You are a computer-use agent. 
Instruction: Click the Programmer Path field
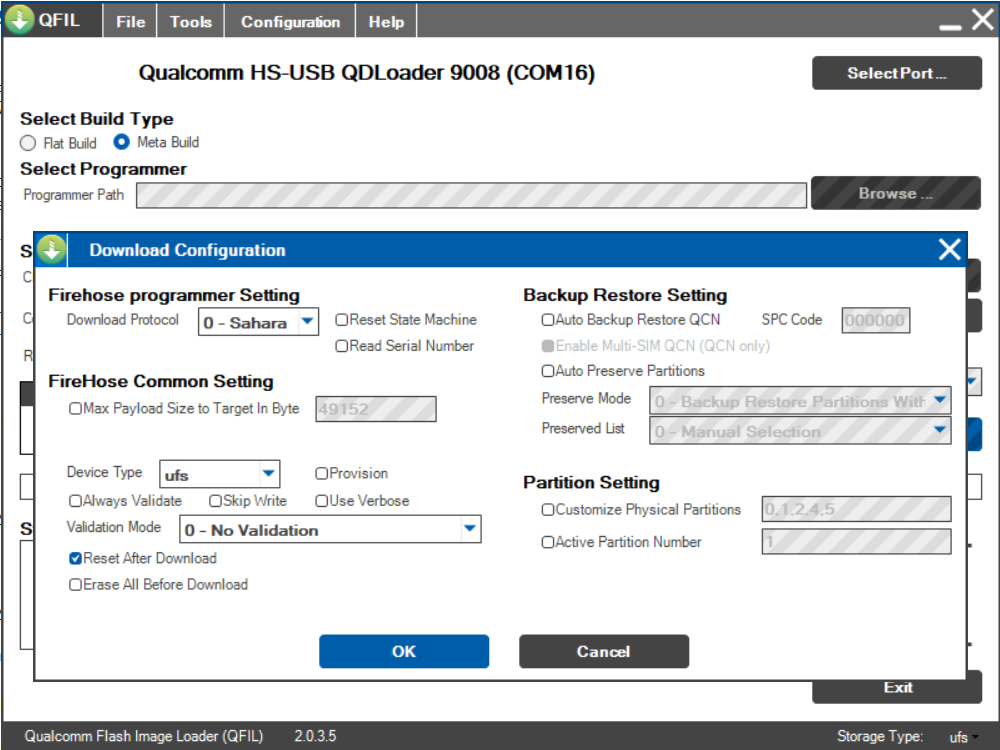[x=471, y=195]
